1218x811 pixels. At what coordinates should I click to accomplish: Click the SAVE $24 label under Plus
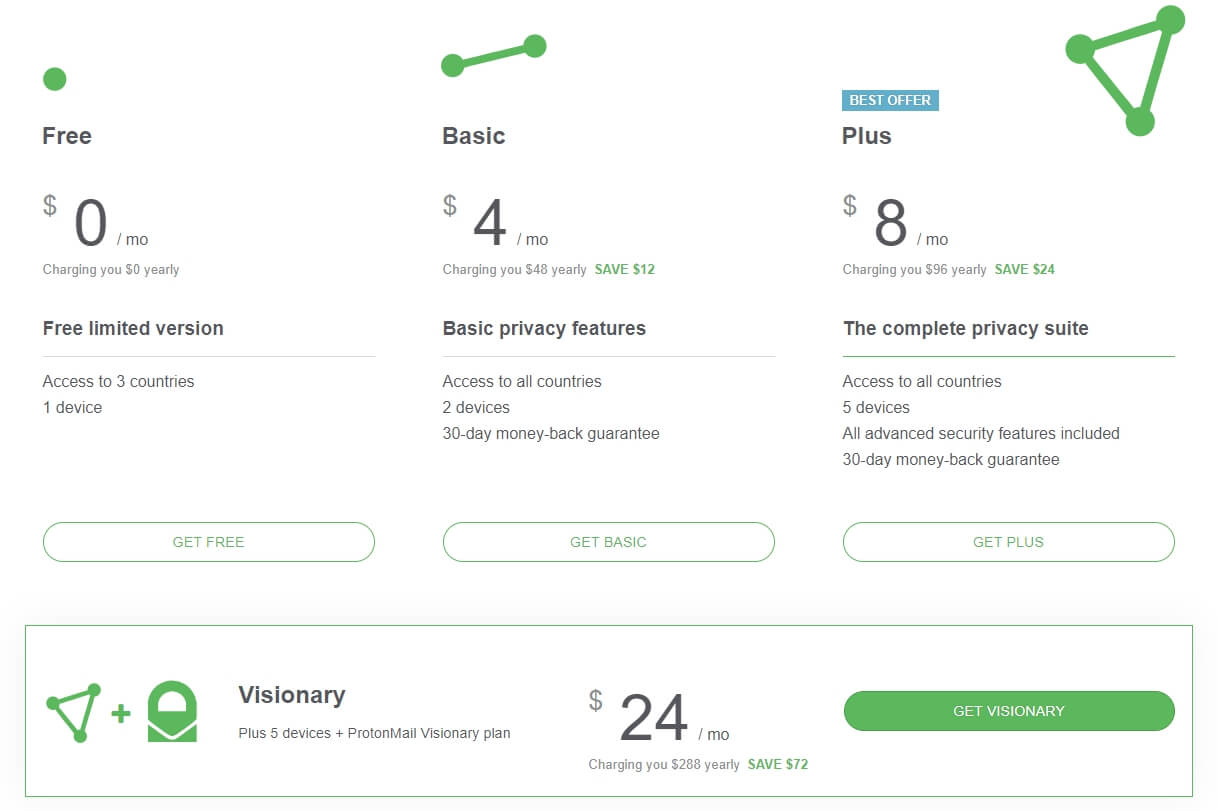[1025, 269]
